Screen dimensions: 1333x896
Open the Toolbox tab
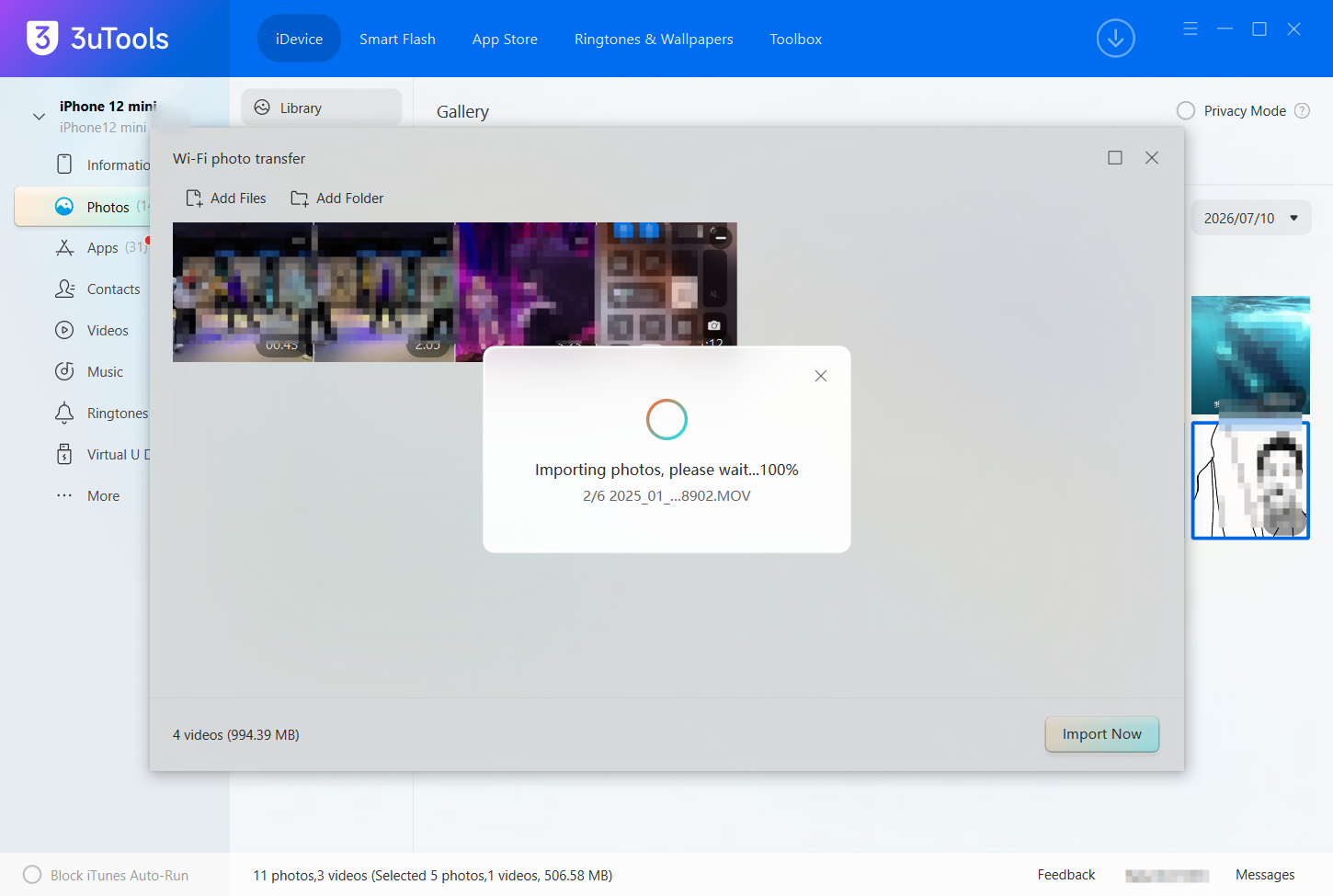pyautogui.click(x=796, y=39)
